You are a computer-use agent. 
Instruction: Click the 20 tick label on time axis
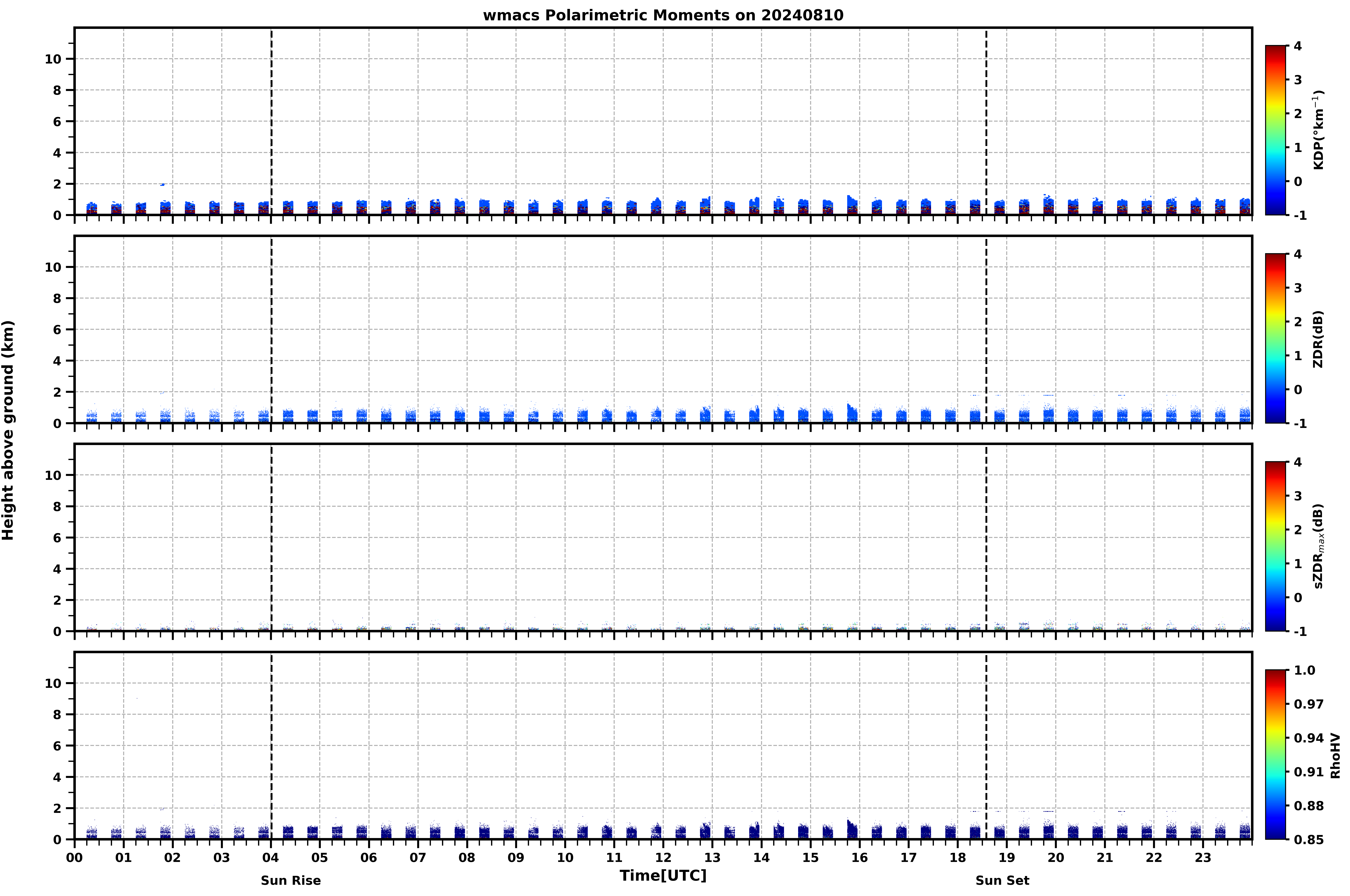pos(1056,858)
